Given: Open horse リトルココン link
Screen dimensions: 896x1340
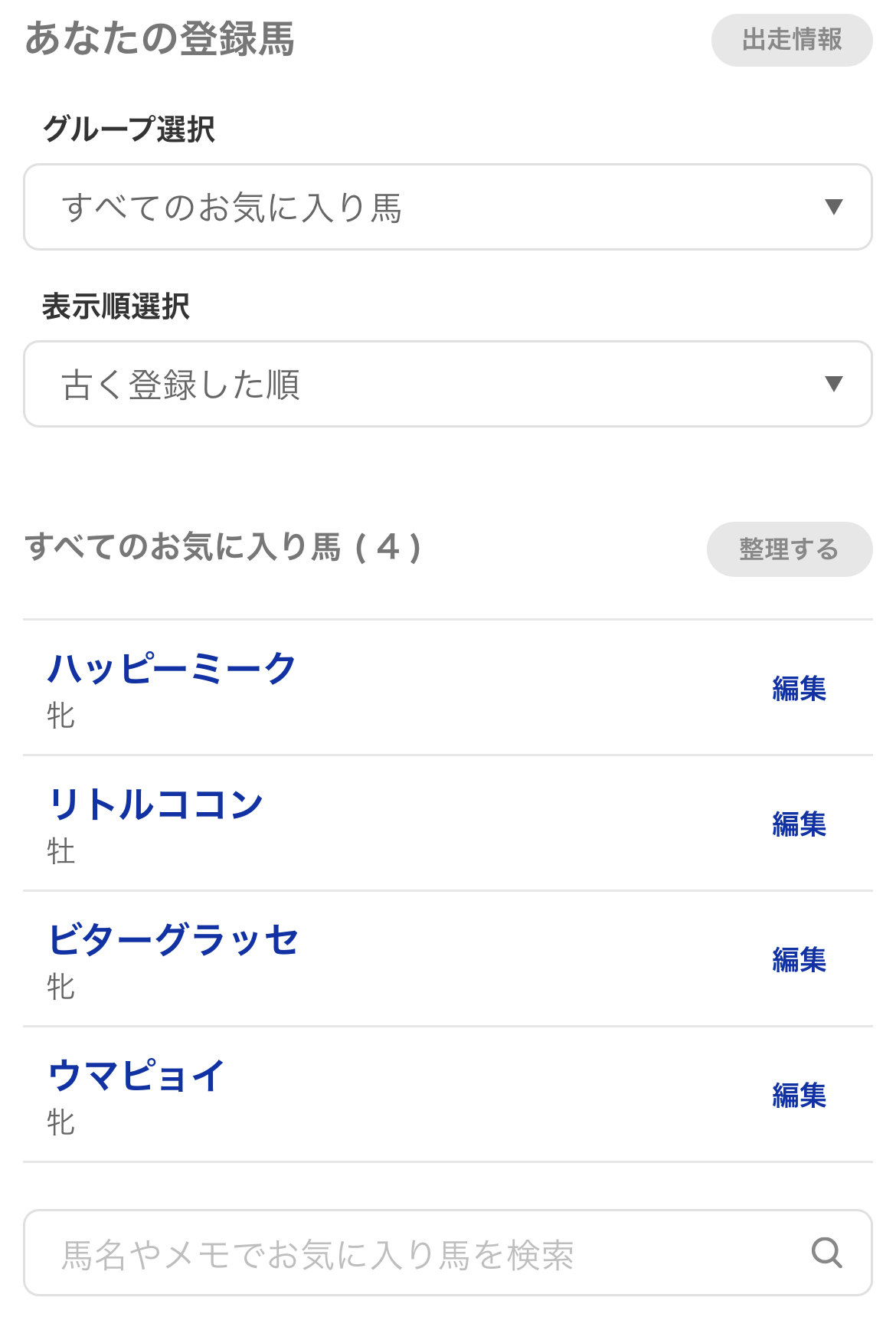Looking at the screenshot, I should coord(155,804).
